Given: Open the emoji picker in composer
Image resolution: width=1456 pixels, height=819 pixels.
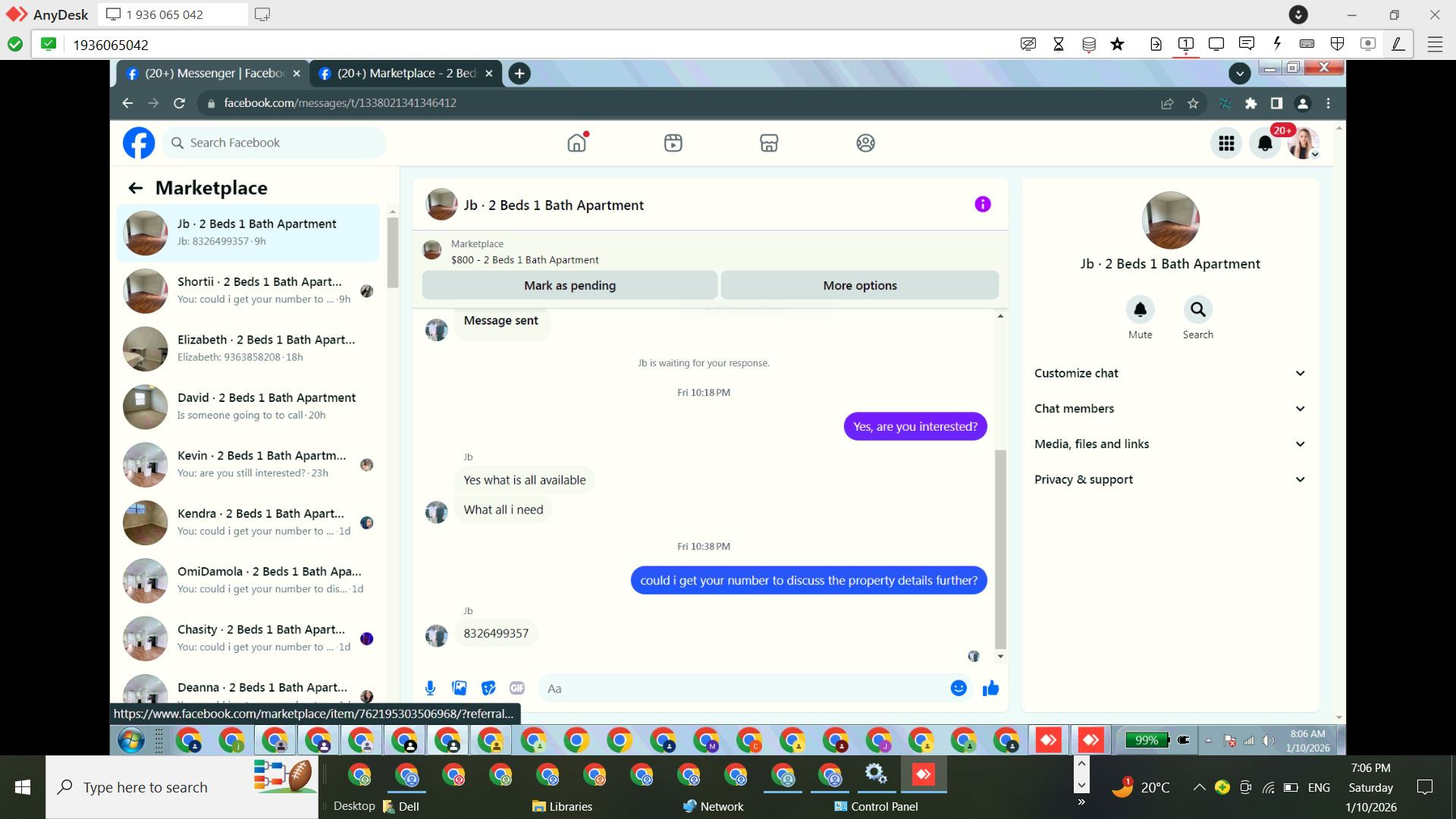Looking at the screenshot, I should click(x=959, y=688).
